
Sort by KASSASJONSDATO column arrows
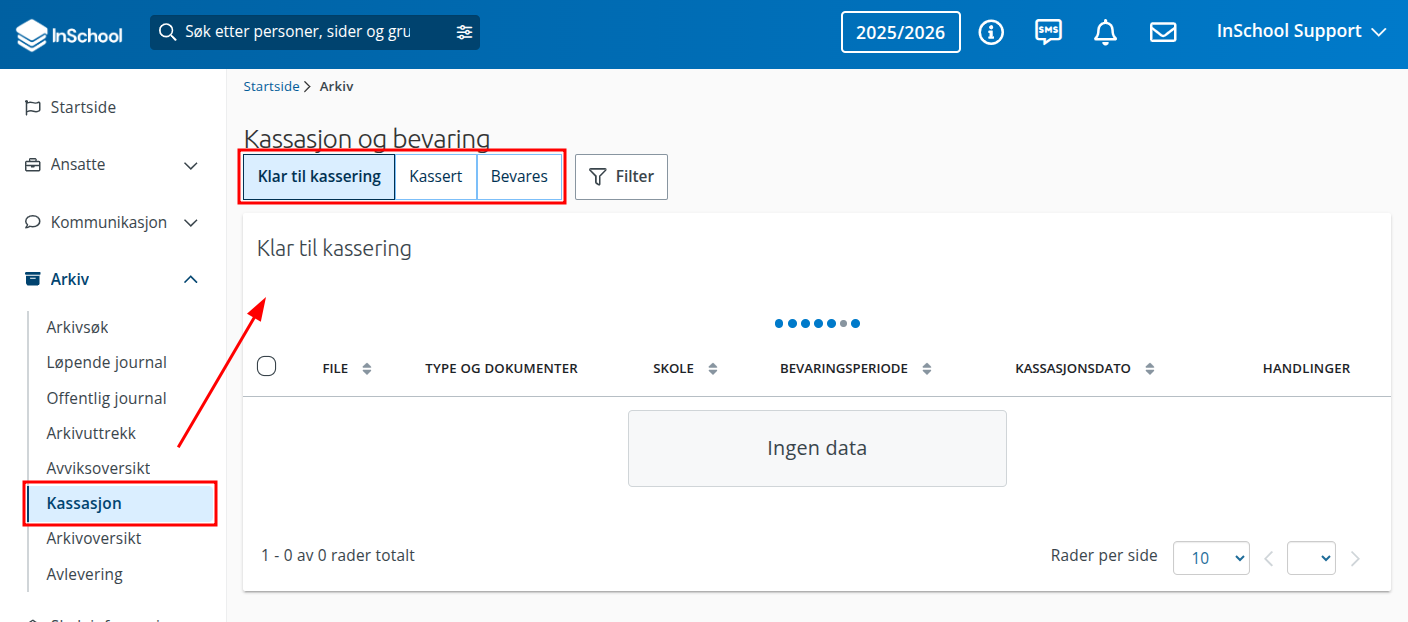pos(1150,369)
